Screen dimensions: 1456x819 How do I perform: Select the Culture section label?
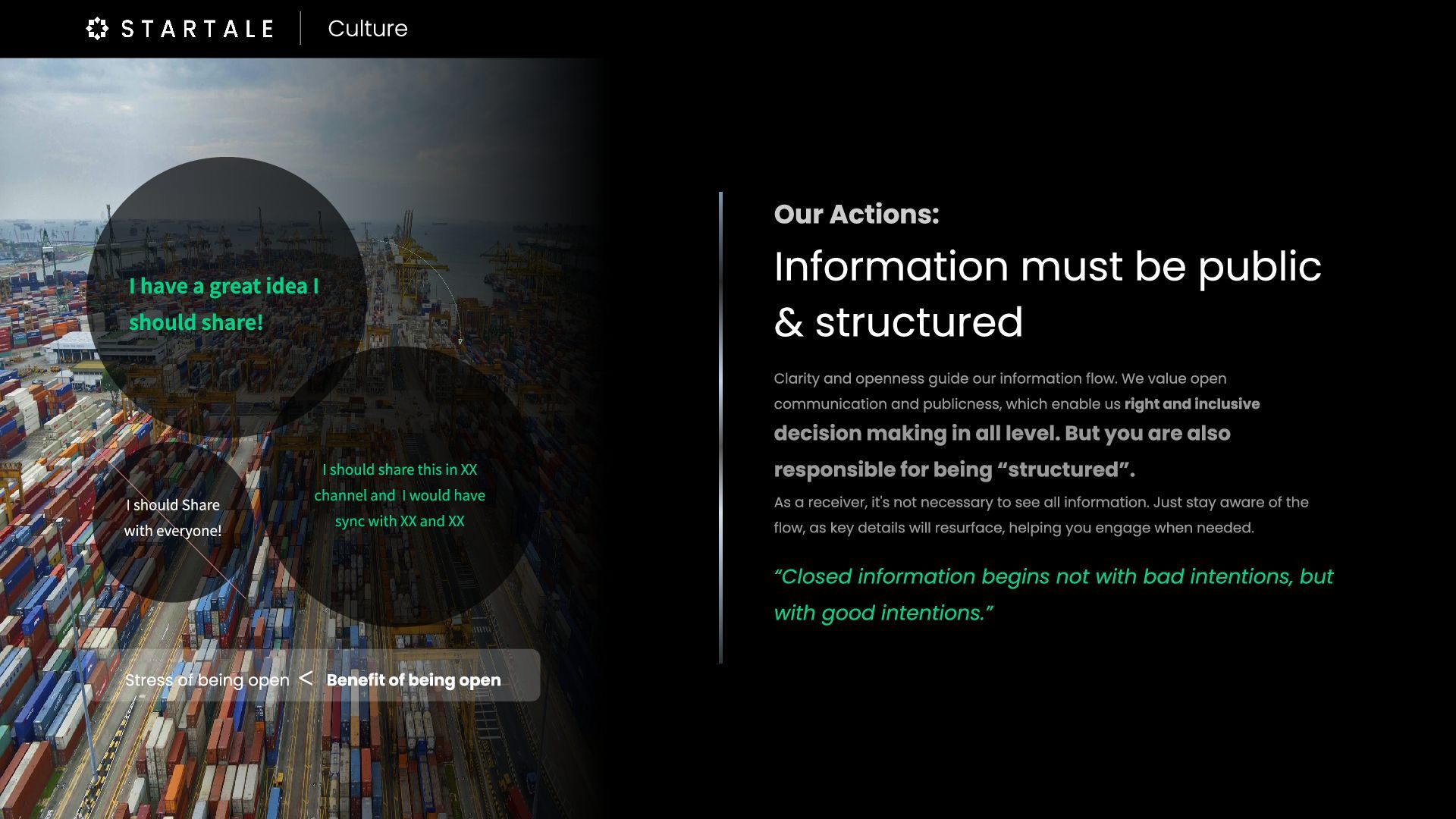(368, 29)
